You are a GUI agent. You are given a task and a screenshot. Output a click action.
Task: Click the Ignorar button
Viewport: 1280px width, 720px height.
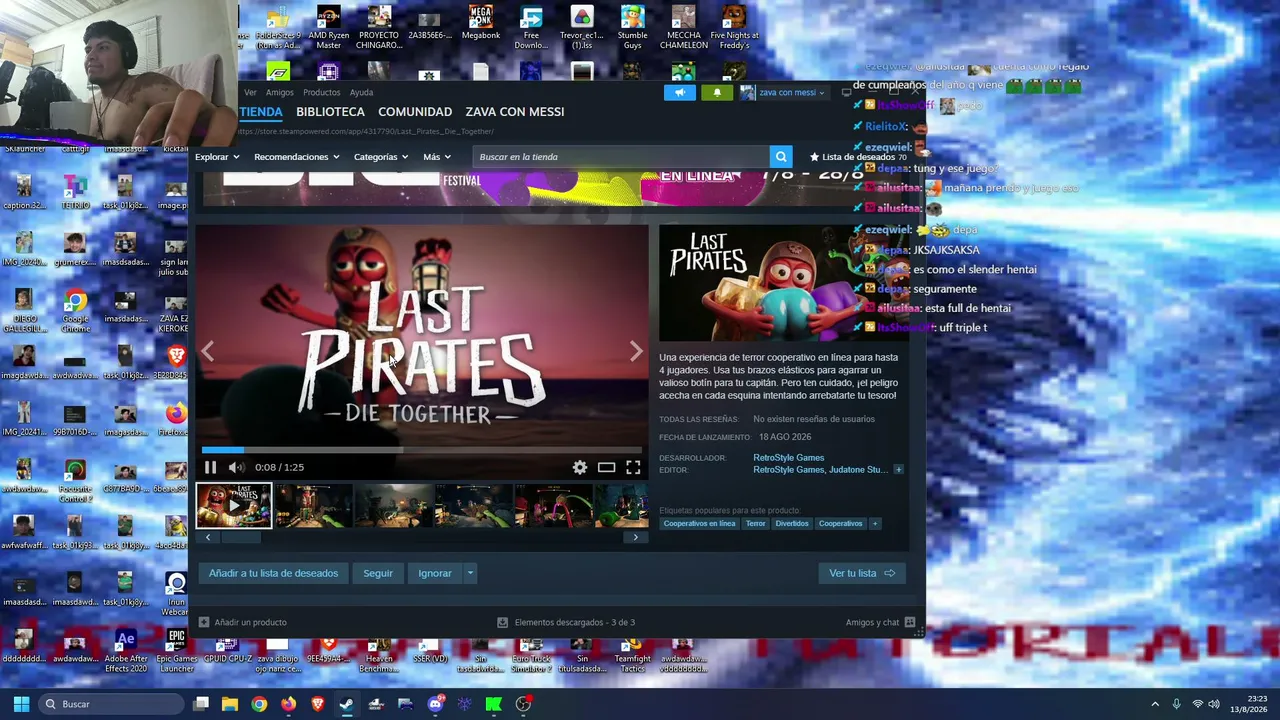point(435,573)
